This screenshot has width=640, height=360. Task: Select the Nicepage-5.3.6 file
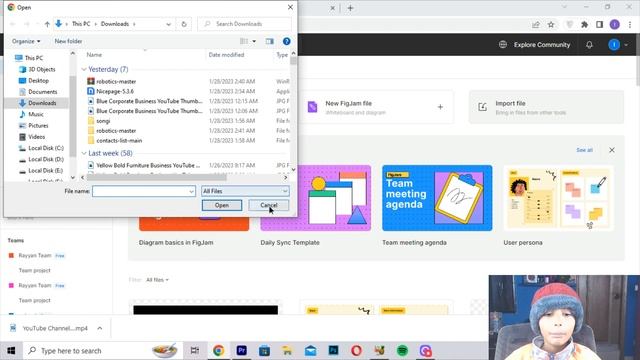coord(115,91)
